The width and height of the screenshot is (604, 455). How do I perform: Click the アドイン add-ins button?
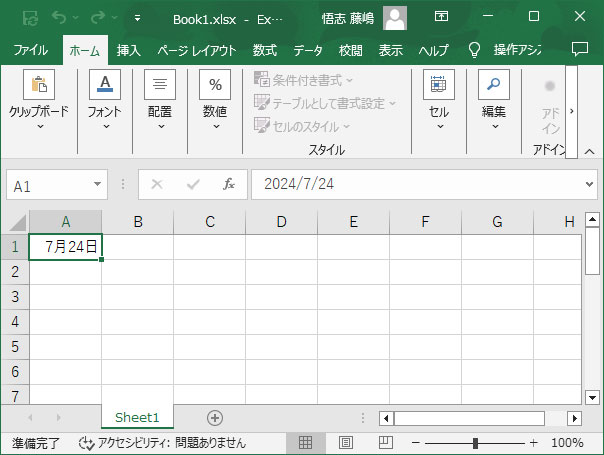550,106
